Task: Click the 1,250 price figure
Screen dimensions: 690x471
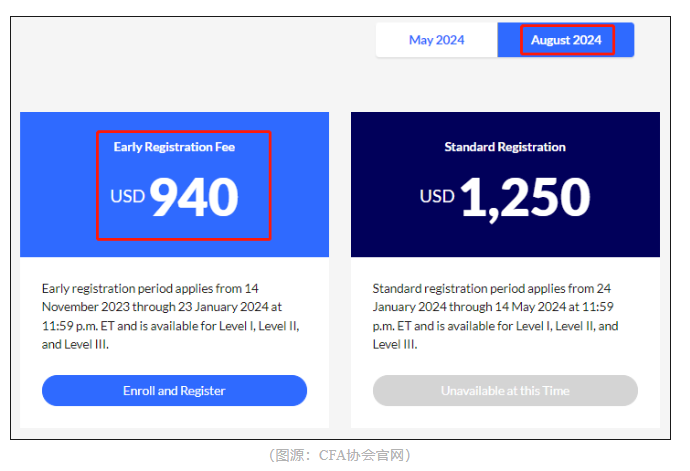Action: (x=526, y=197)
